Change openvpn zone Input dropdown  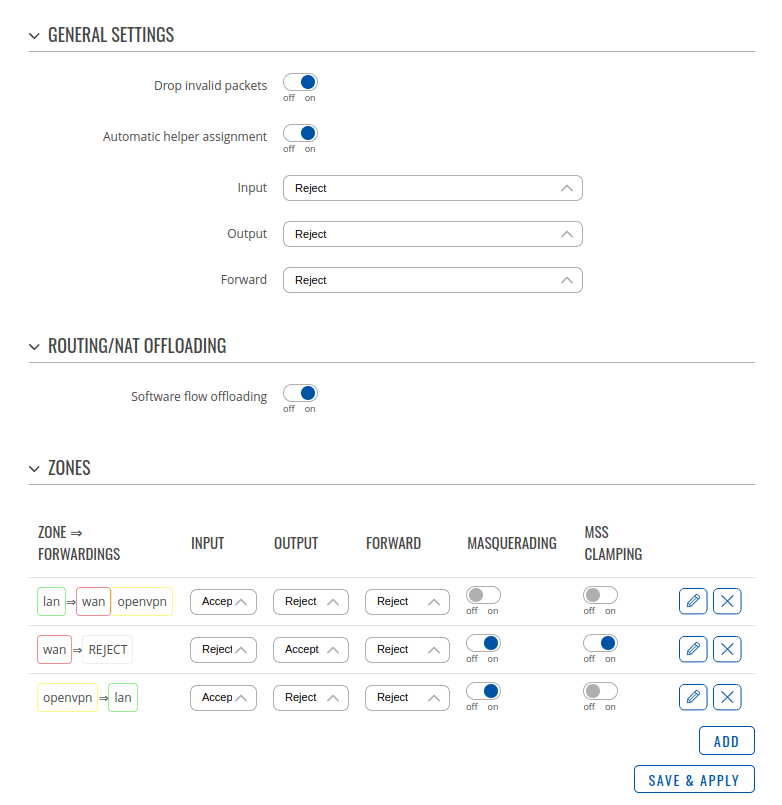coord(223,698)
